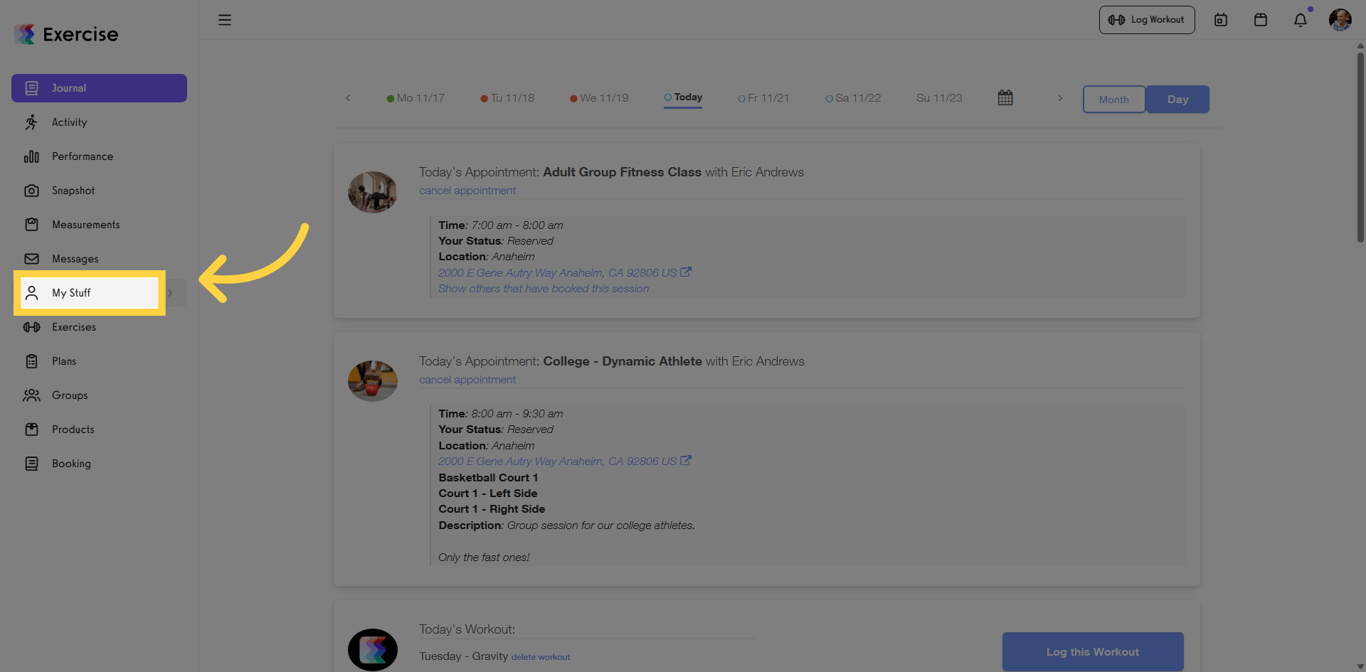1366x672 pixels.
Task: Select the Tu 11/18 date tab
Action: tap(507, 98)
